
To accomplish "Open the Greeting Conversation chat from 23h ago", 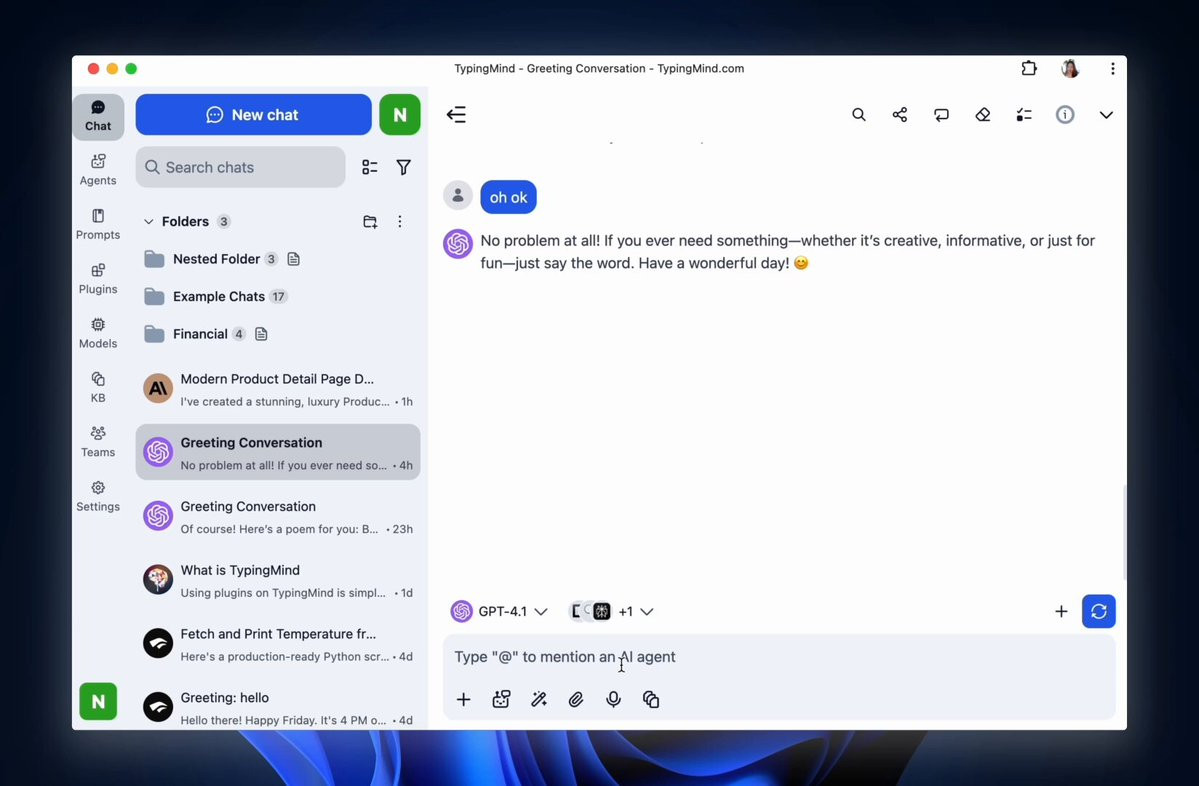I will point(278,516).
